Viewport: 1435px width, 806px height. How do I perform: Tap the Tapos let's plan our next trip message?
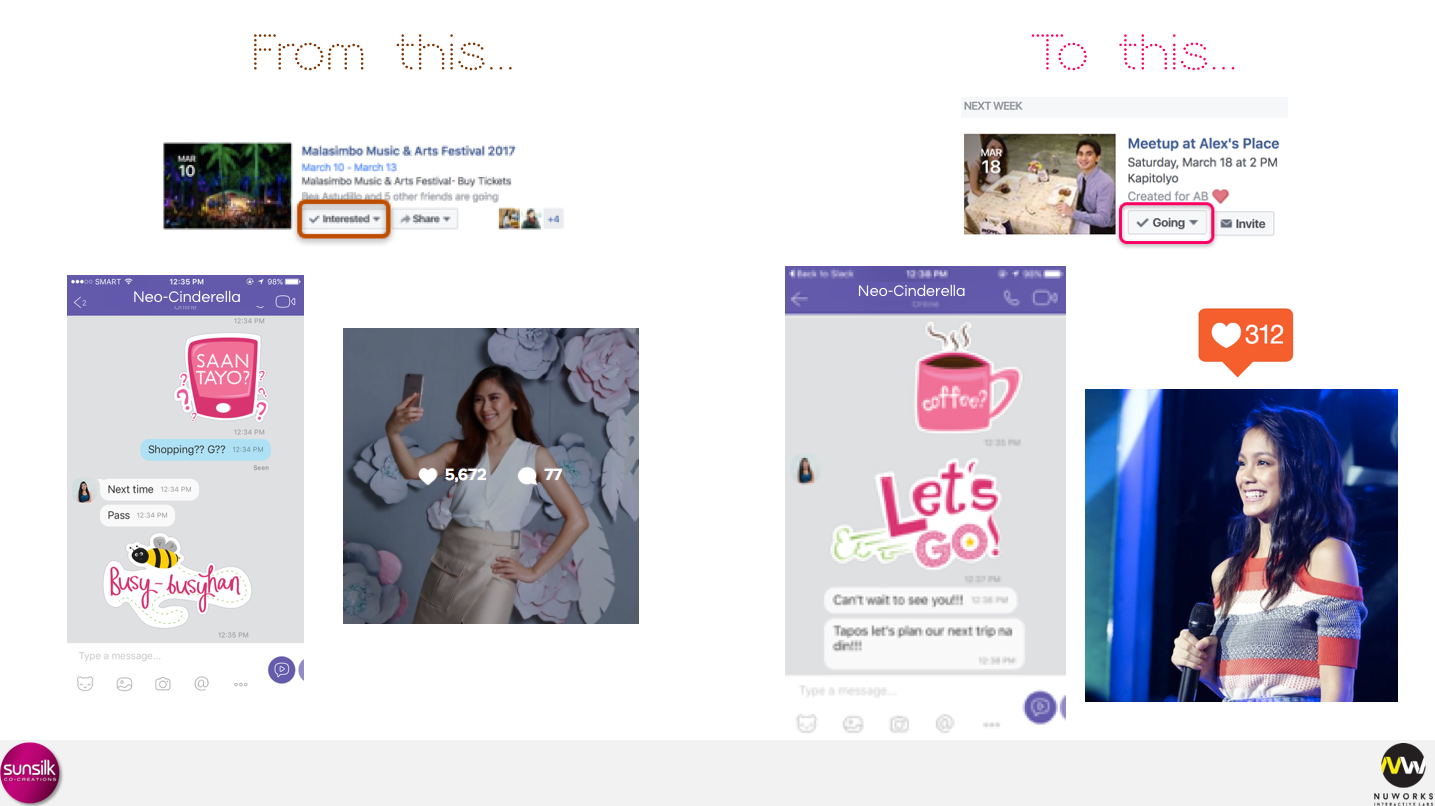[x=925, y=645]
